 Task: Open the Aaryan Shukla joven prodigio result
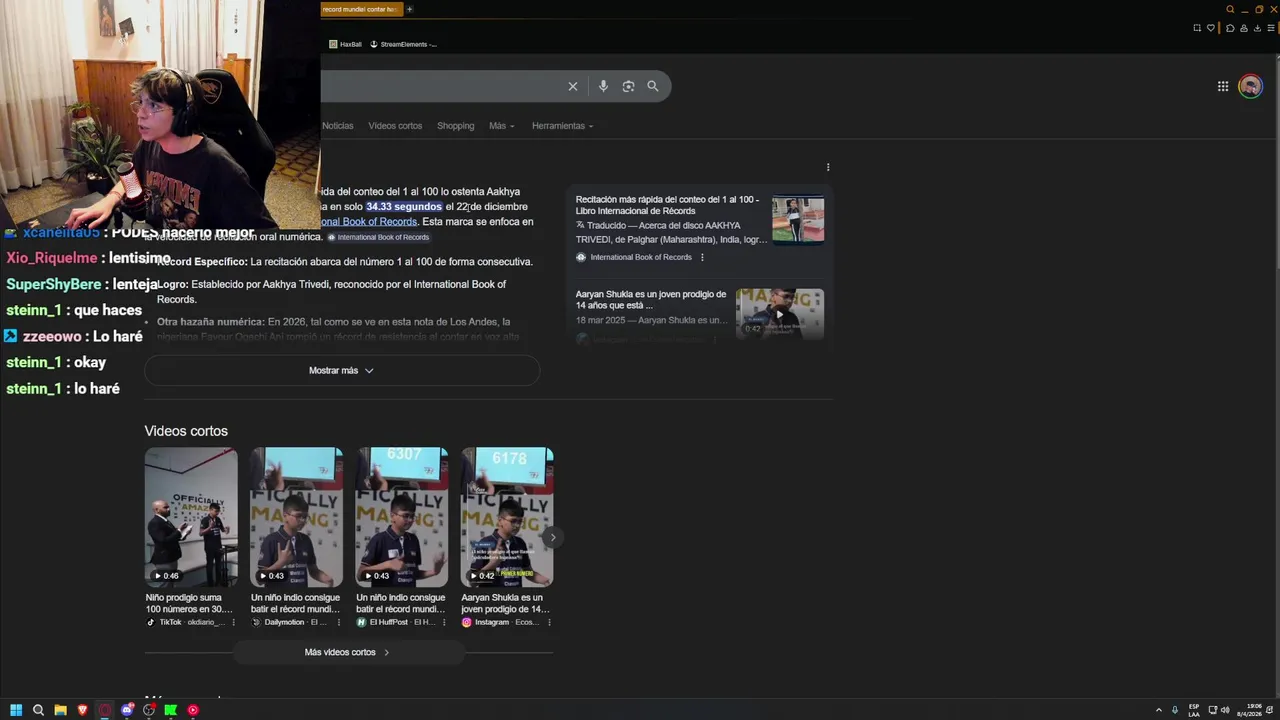[651, 300]
